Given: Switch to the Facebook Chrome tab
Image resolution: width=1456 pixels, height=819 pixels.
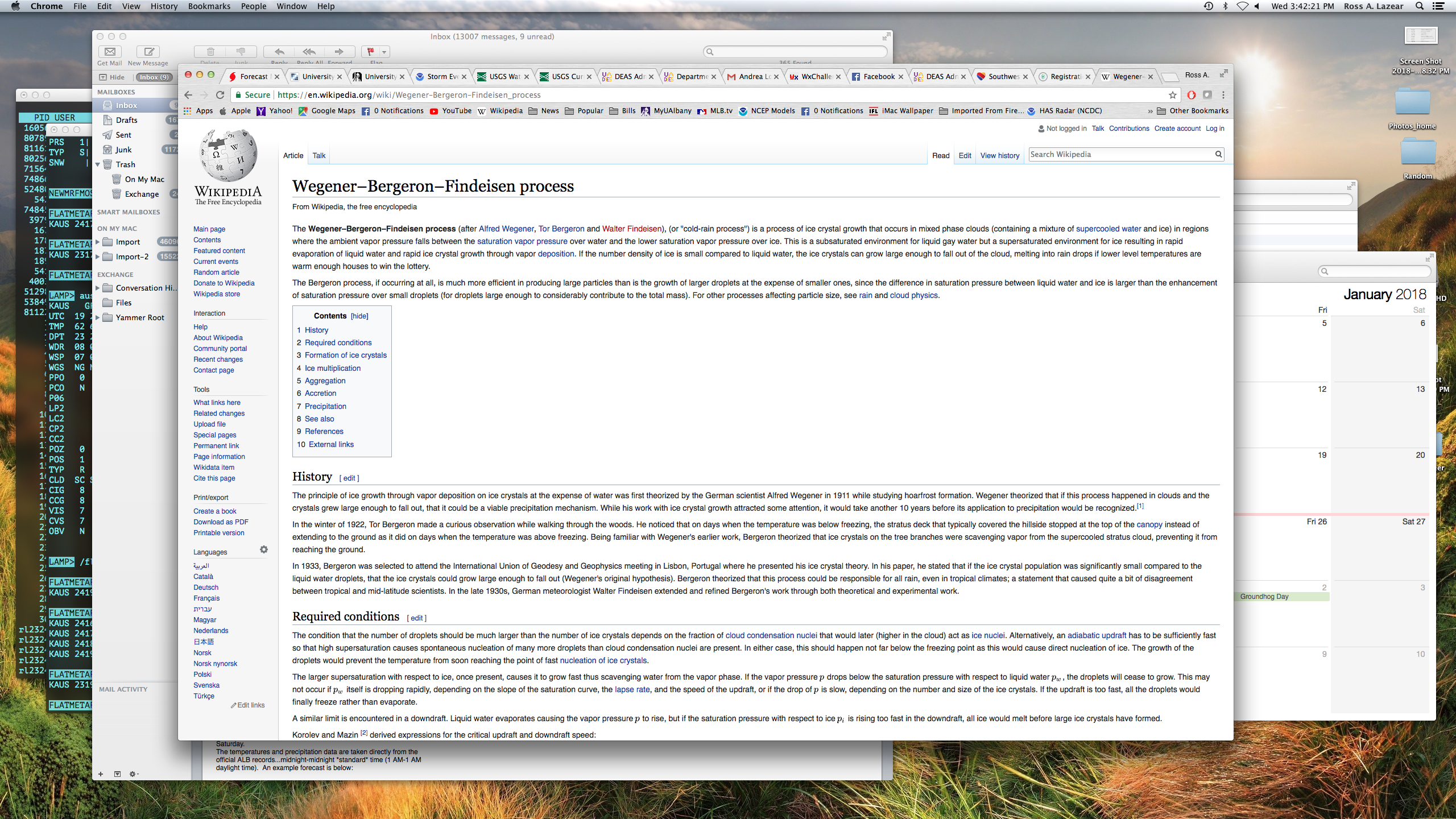Looking at the screenshot, I should coord(878,76).
